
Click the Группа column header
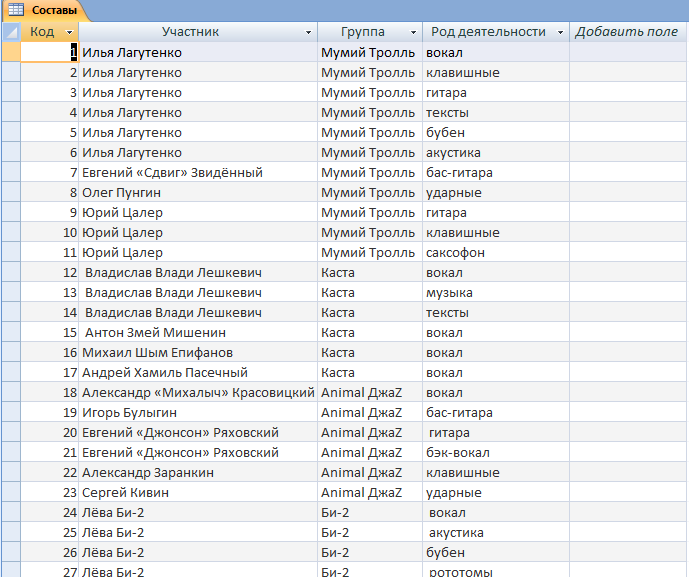(x=370, y=32)
